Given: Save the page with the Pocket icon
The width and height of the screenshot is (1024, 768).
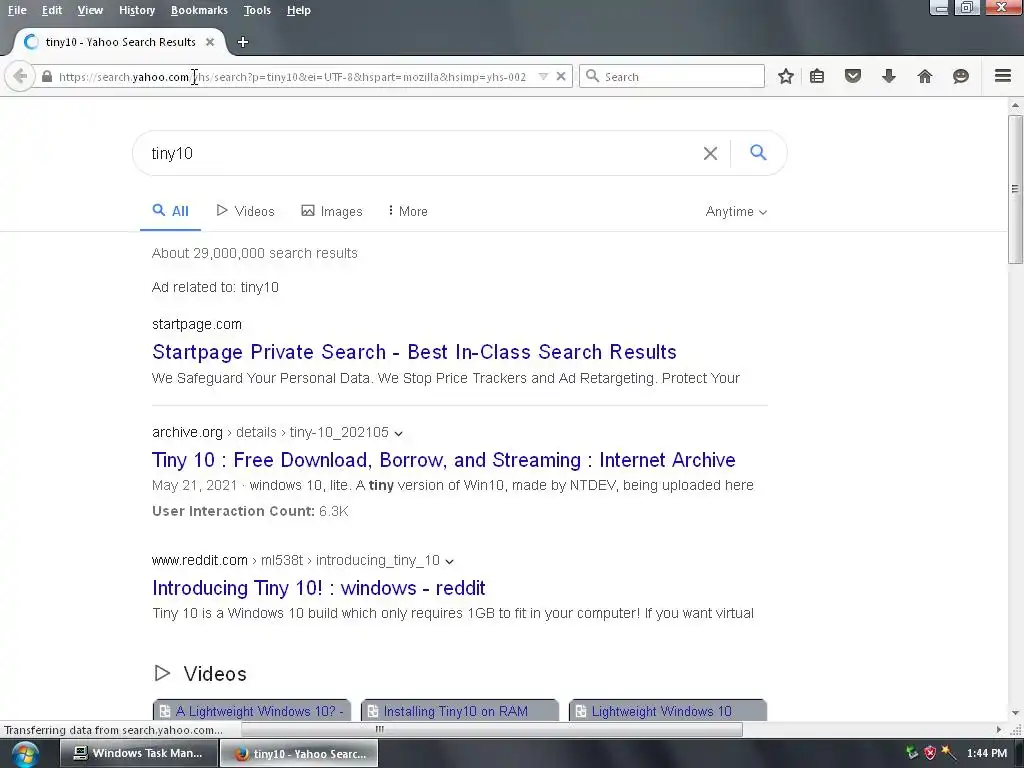Looking at the screenshot, I should click(x=852, y=76).
